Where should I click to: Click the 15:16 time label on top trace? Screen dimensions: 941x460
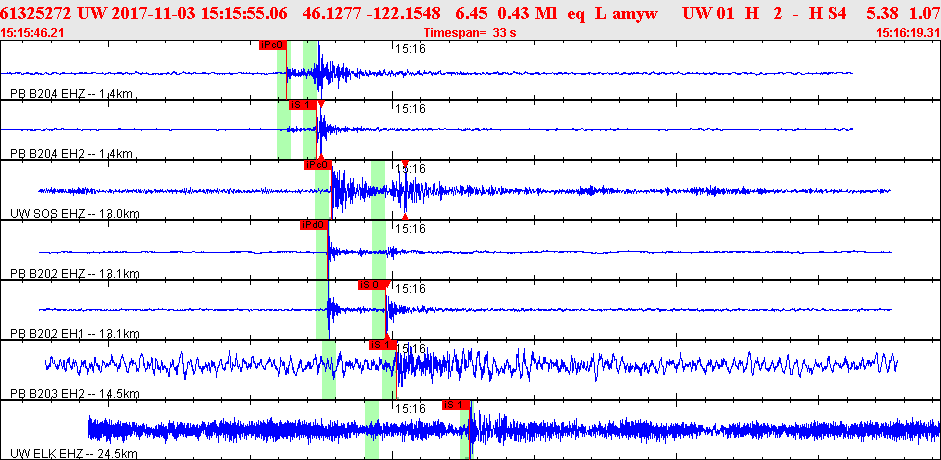(410, 48)
